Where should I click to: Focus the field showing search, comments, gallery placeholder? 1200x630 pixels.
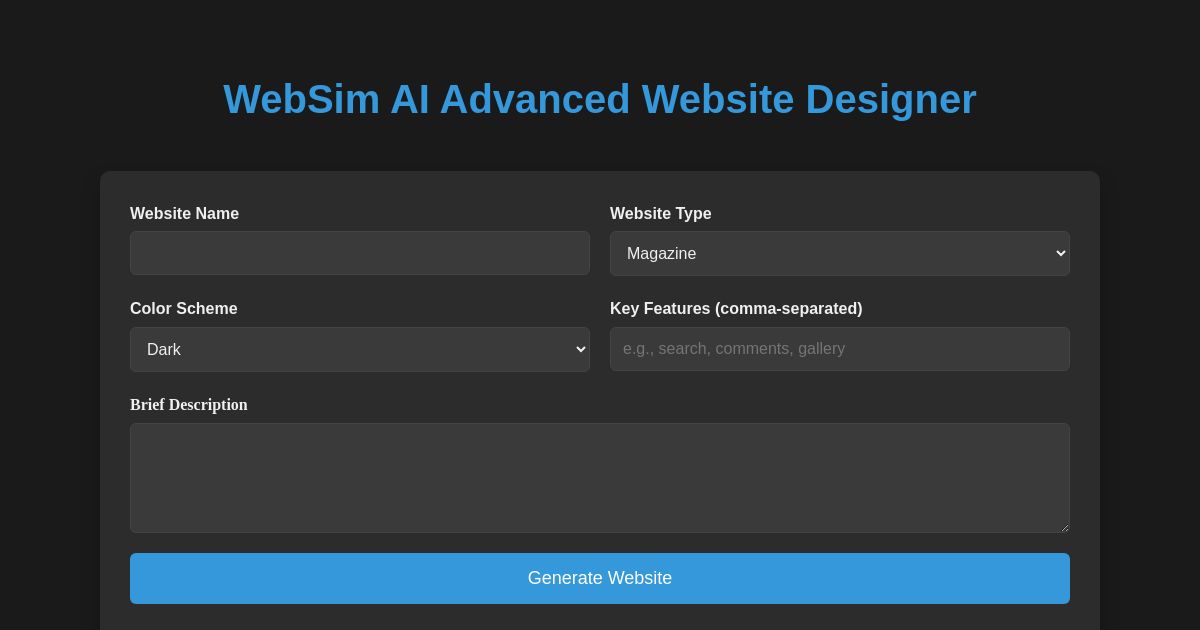840,349
